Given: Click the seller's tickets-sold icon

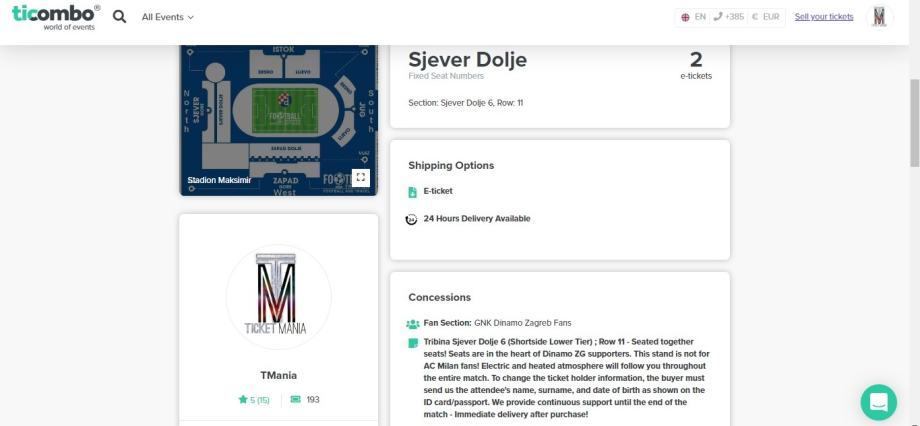Looking at the screenshot, I should coord(295,400).
